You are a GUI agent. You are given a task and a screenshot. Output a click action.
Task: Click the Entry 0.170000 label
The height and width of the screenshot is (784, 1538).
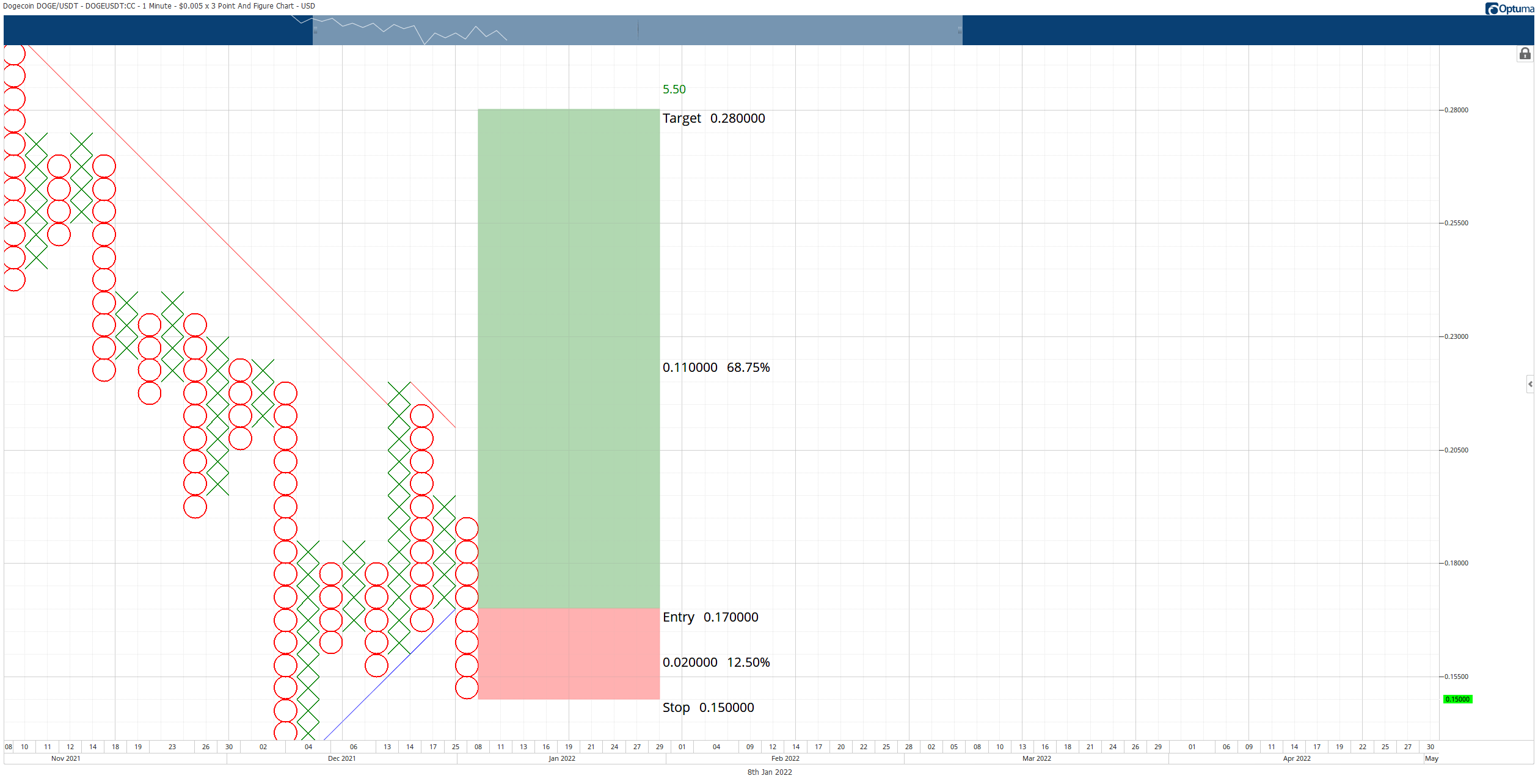pyautogui.click(x=710, y=617)
